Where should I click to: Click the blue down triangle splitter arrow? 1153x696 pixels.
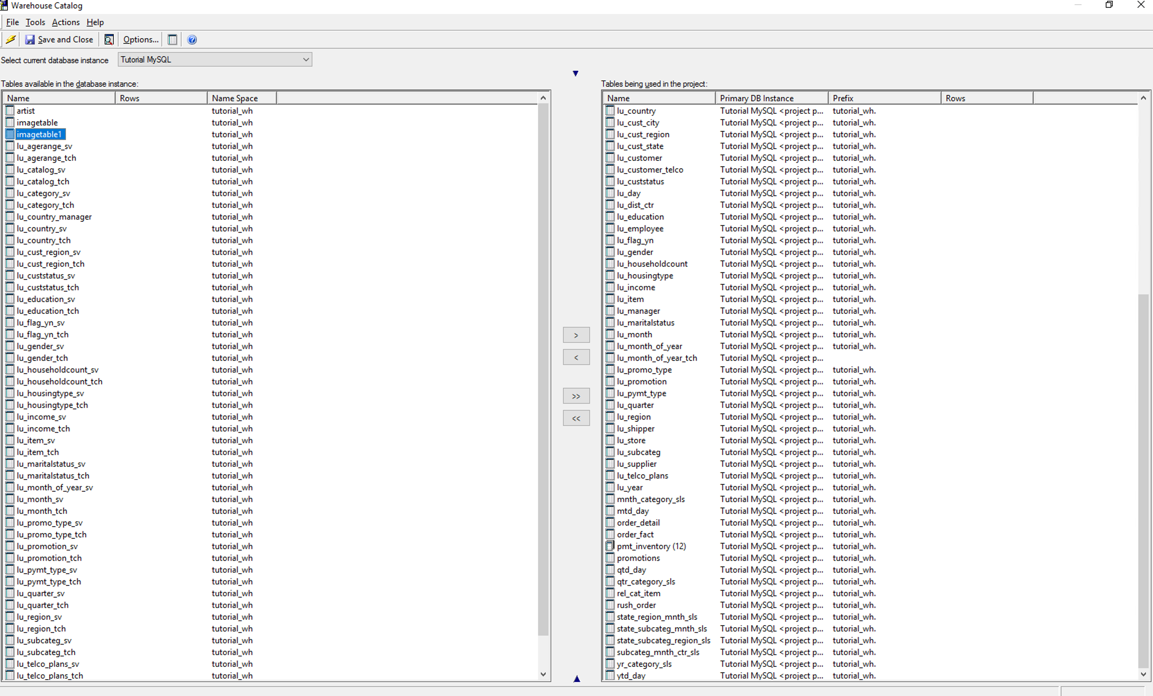575,73
